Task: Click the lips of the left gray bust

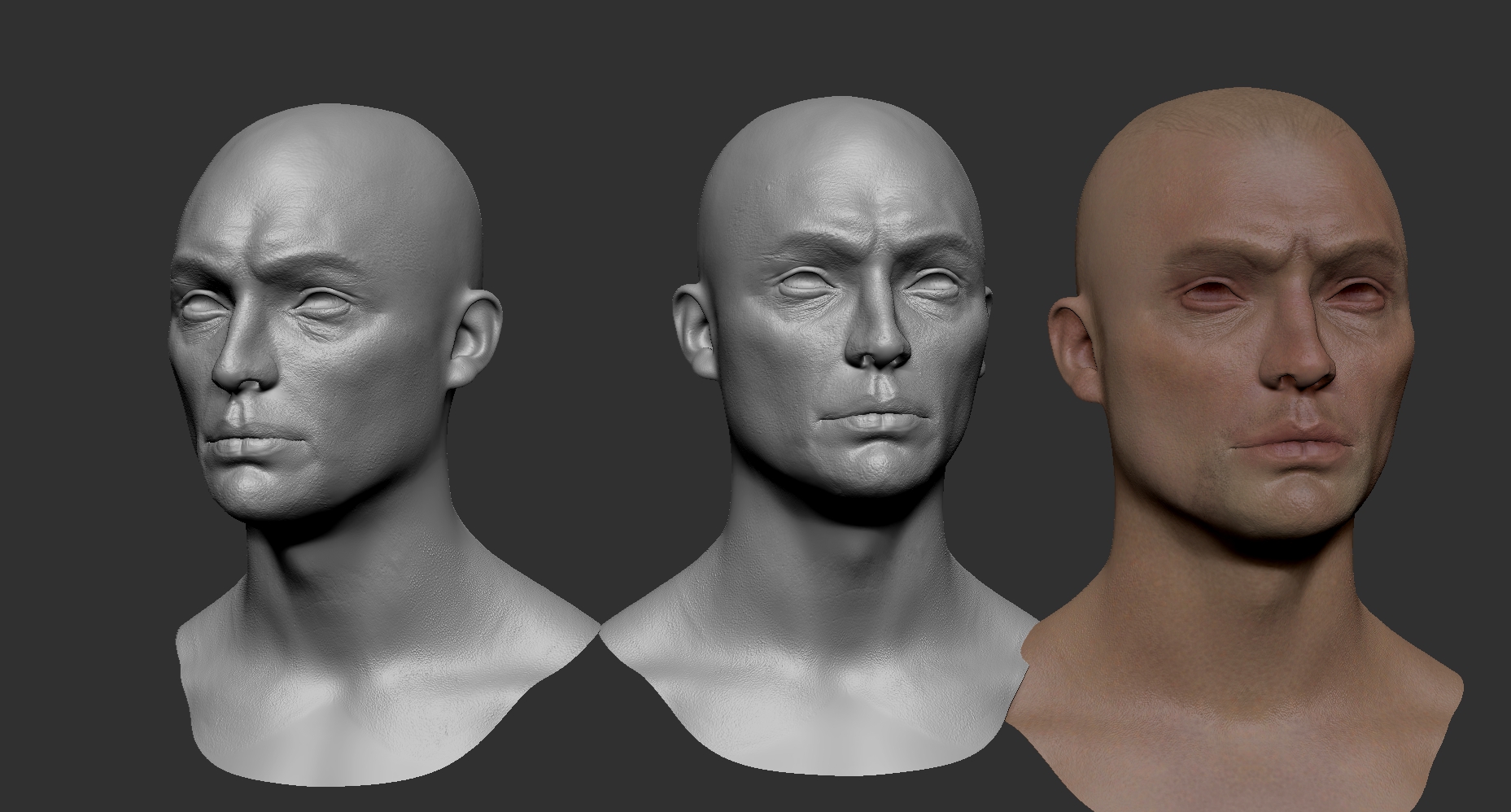Action: pos(248,443)
